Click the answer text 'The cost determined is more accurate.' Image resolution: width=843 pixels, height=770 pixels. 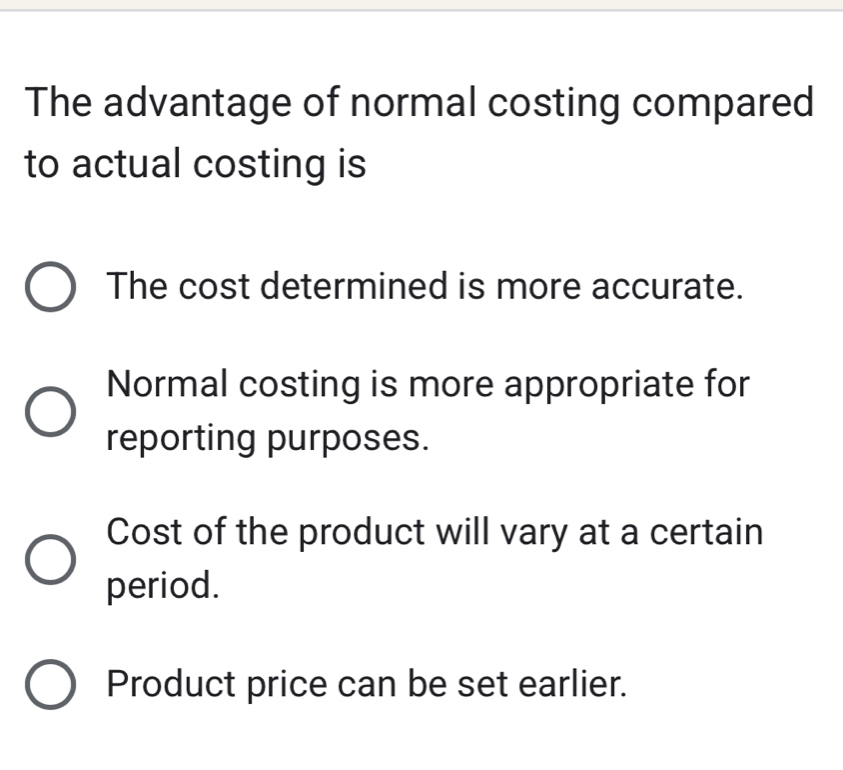click(x=426, y=287)
